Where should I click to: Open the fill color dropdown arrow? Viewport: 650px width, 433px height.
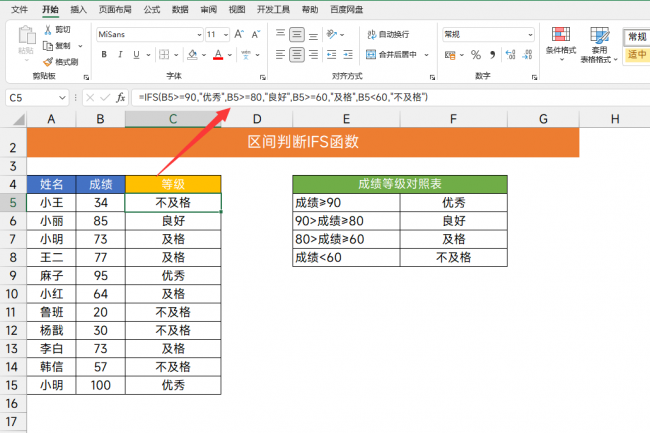point(204,55)
